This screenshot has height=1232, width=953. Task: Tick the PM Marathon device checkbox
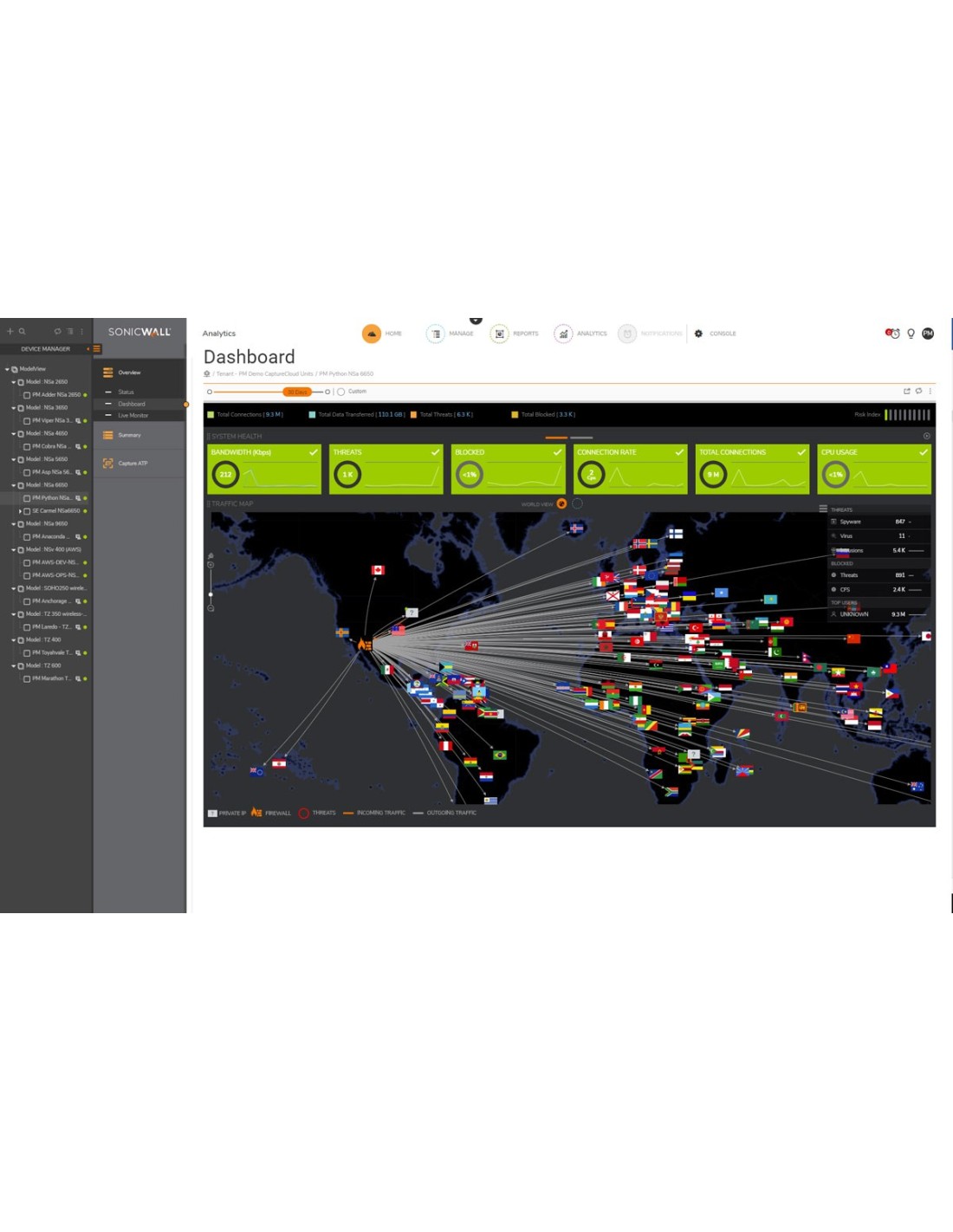[27, 679]
